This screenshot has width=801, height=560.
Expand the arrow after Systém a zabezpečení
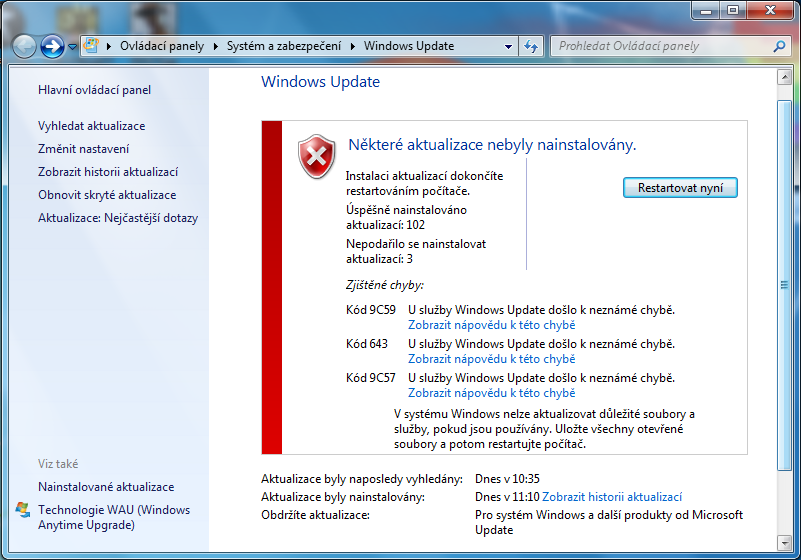pyautogui.click(x=352, y=46)
